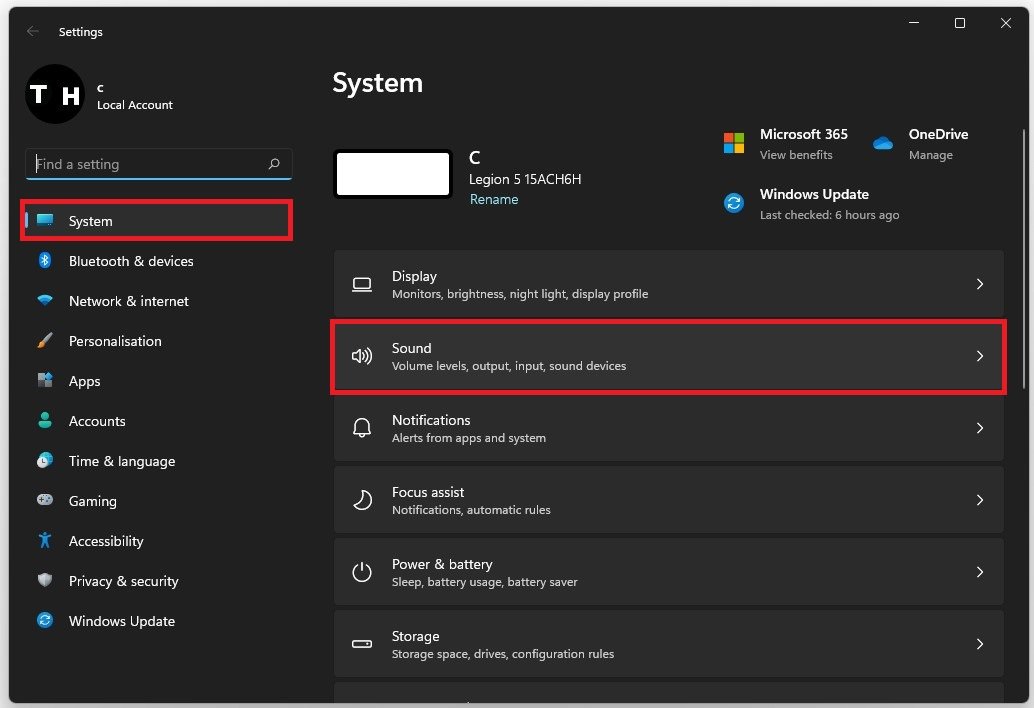Image resolution: width=1034 pixels, height=708 pixels.
Task: Click the Accessibility figure icon
Action: pyautogui.click(x=45, y=541)
